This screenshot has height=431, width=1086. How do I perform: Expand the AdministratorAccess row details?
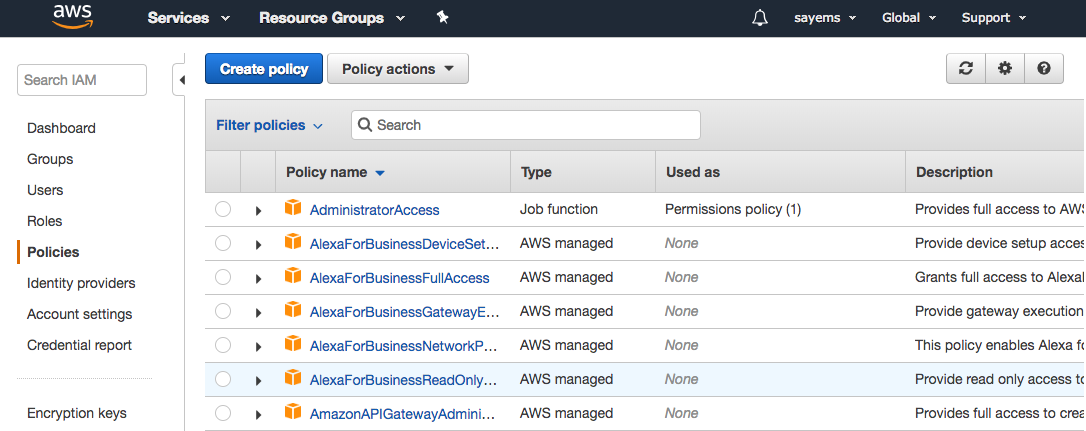(258, 211)
